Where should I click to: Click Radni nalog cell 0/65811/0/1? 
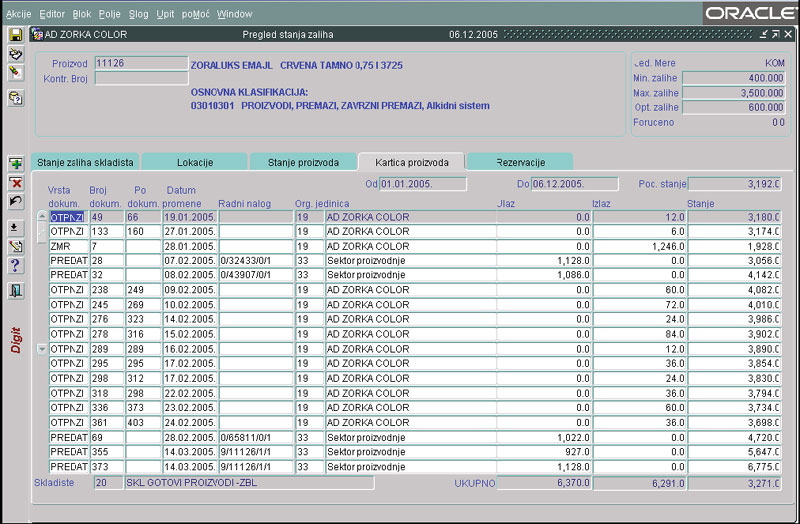[x=256, y=438]
